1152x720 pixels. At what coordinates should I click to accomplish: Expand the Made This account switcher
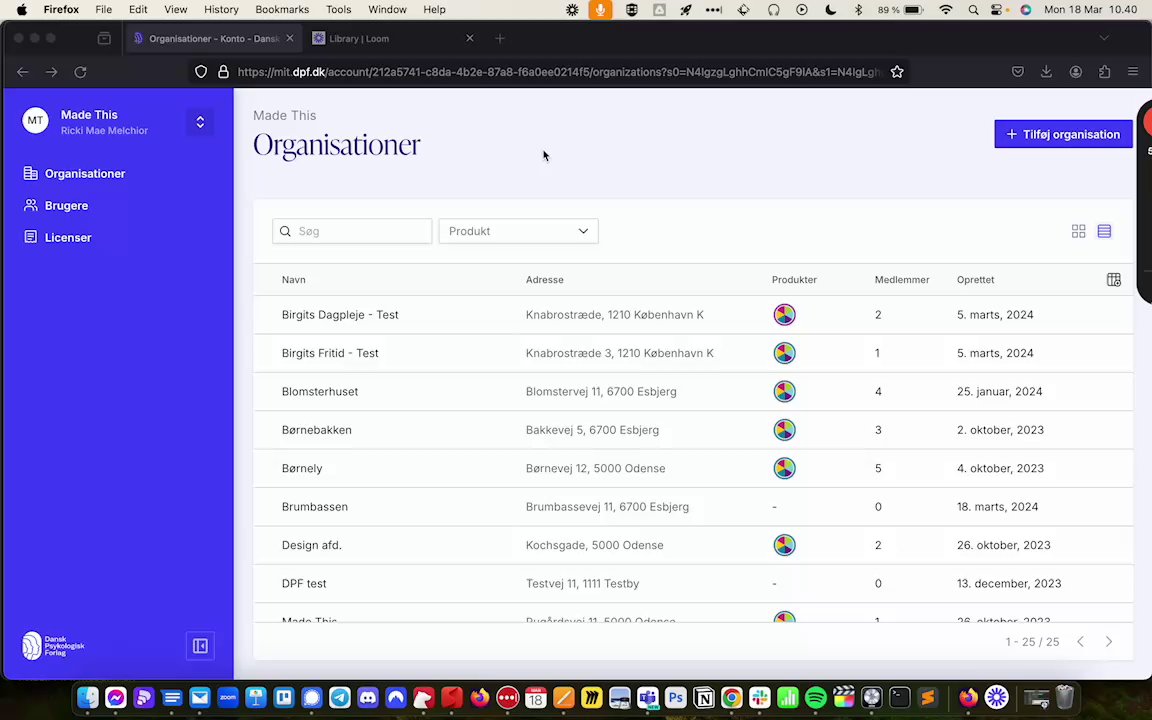(200, 122)
